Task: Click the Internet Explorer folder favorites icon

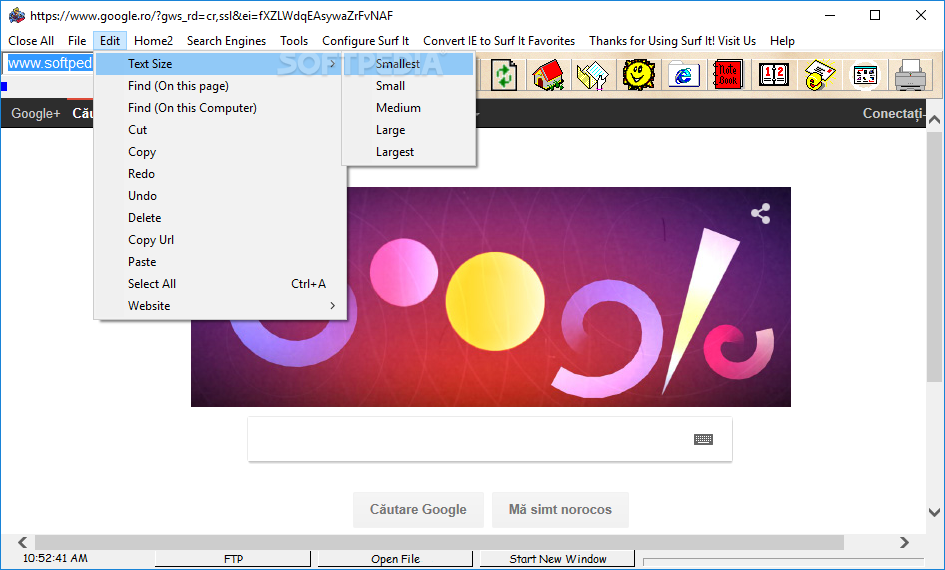Action: pos(683,75)
